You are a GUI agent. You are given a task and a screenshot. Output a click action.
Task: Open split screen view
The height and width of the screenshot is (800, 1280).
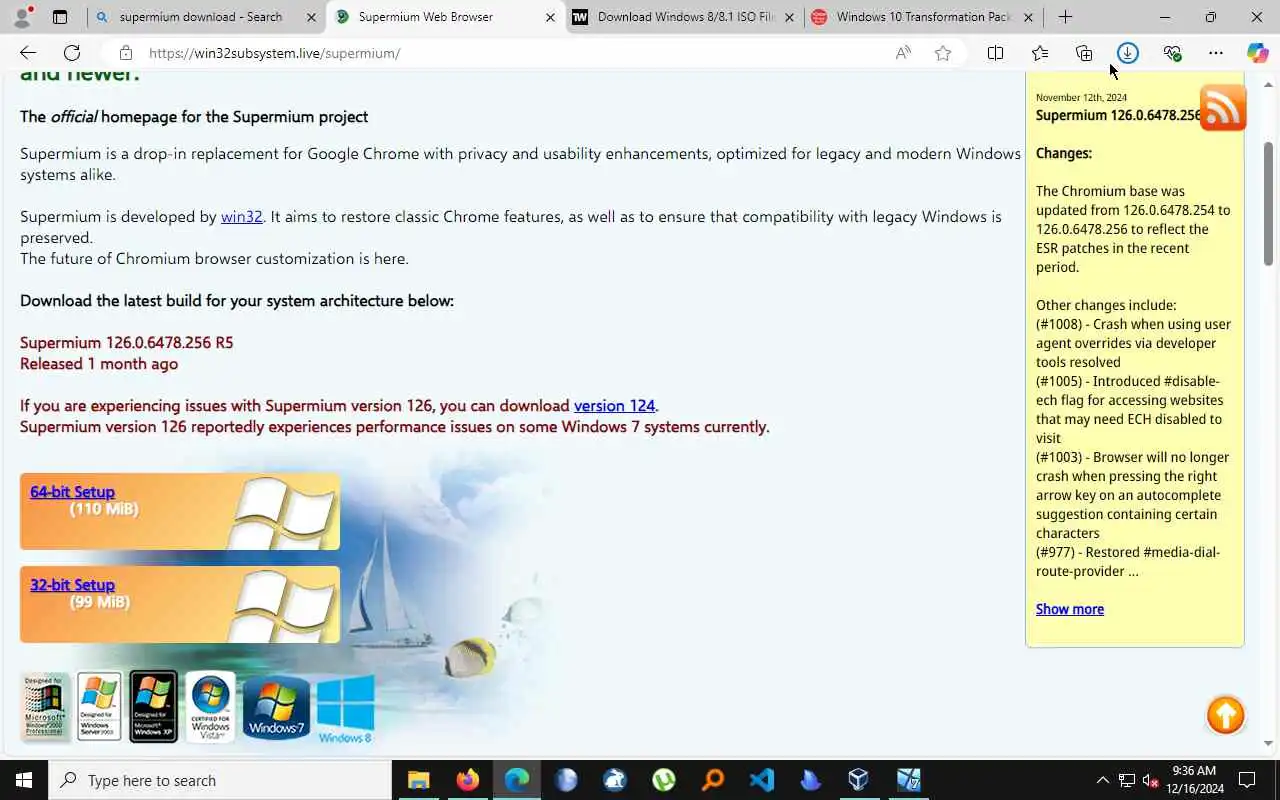pyautogui.click(x=995, y=53)
